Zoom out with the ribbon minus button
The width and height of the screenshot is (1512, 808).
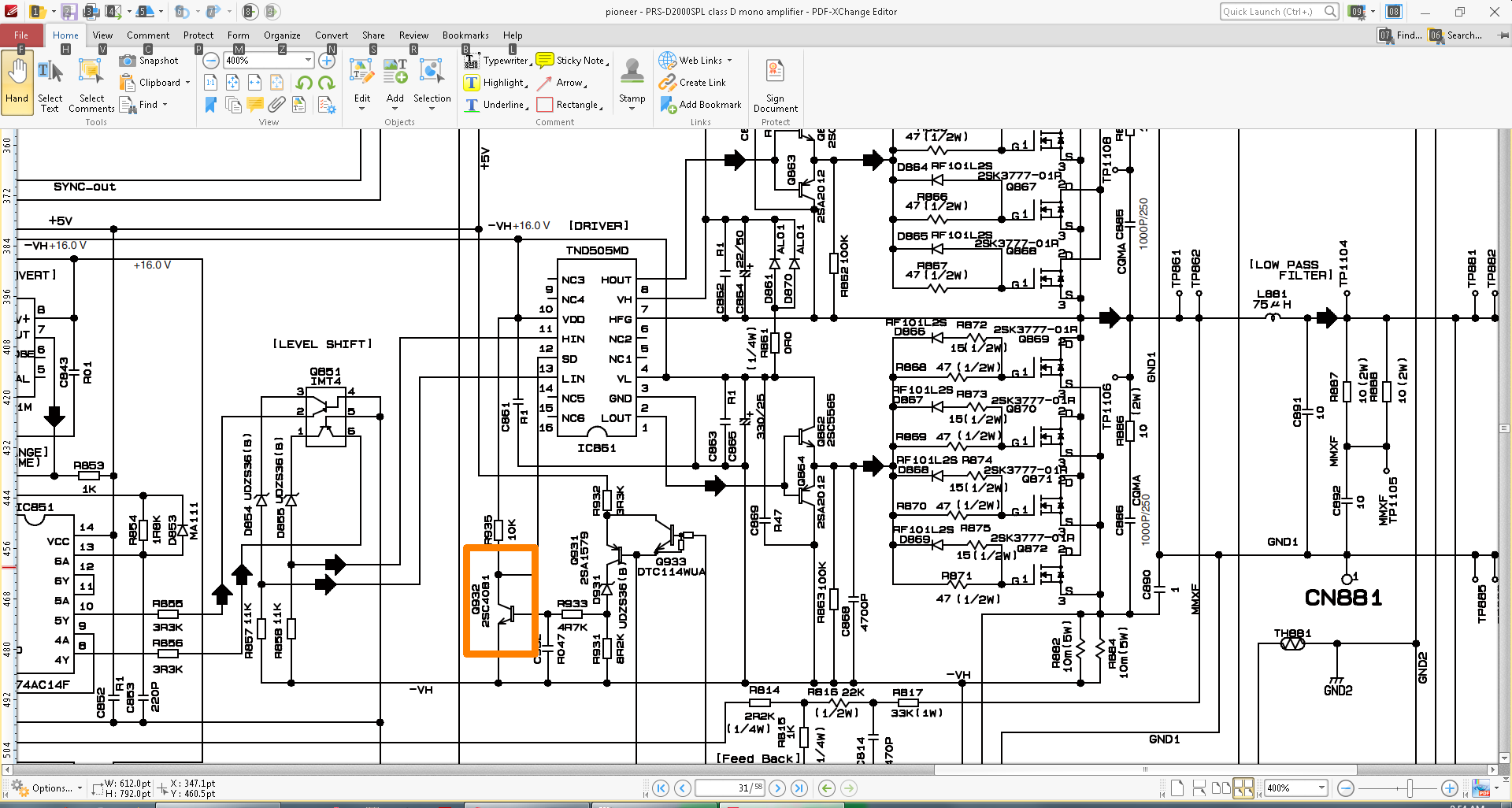click(211, 61)
